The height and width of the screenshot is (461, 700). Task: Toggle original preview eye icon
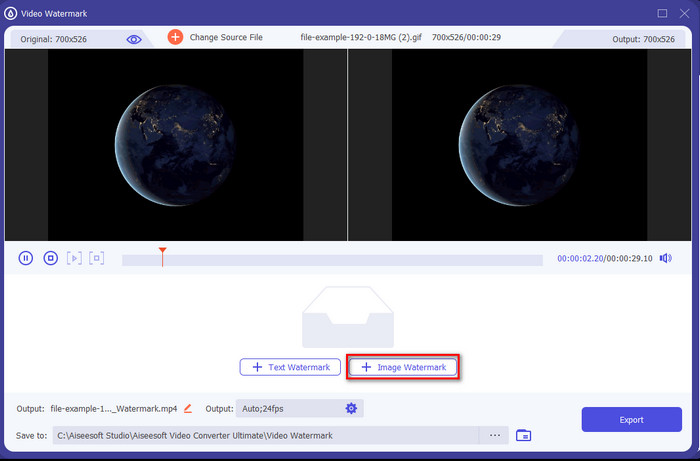click(133, 39)
